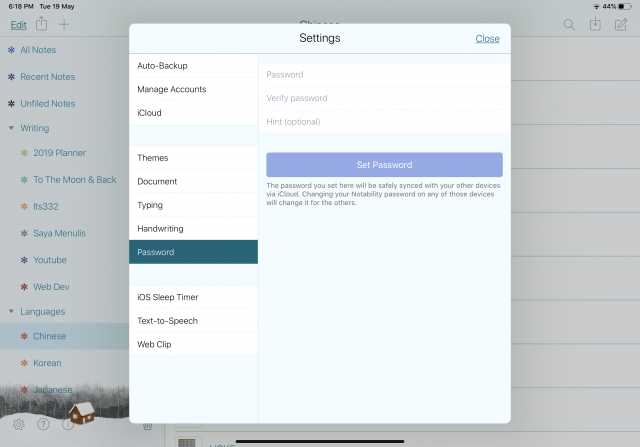Tap the import download icon
Image resolution: width=640 pixels, height=447 pixels.
point(595,24)
